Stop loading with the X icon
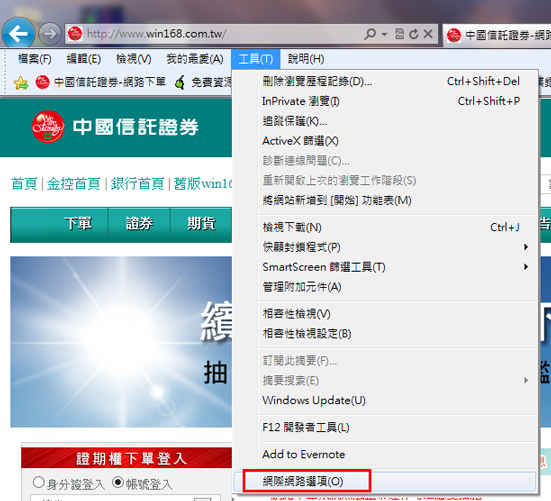Viewport: 551px width, 501px height. pos(428,34)
